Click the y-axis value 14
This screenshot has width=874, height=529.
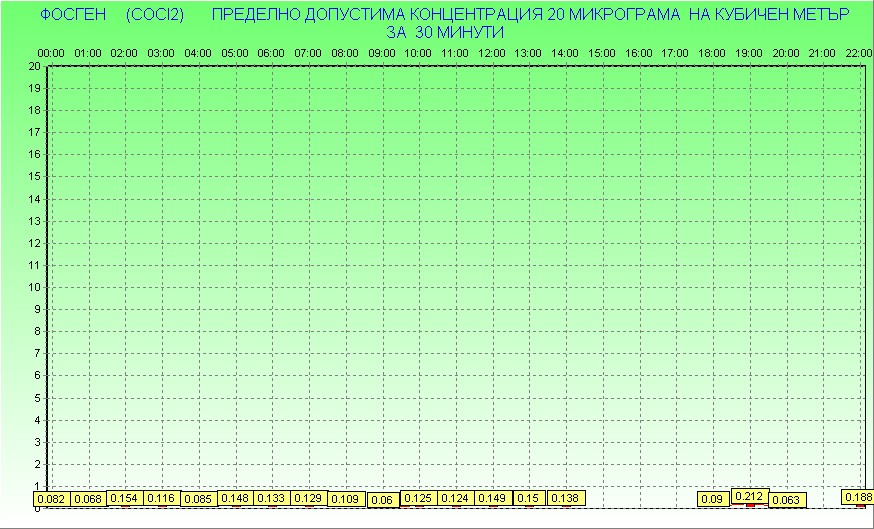click(35, 199)
